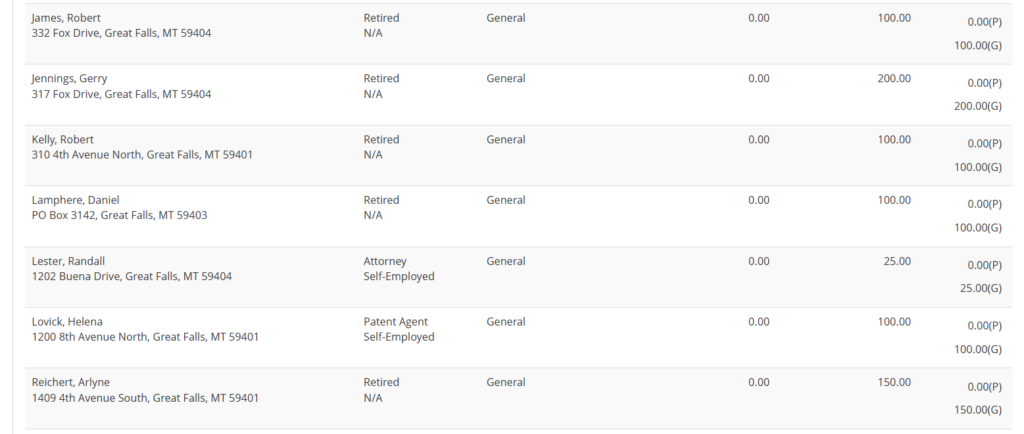Image resolution: width=1024 pixels, height=434 pixels.
Task: Select the James, Robert contributor name
Action: tap(66, 18)
